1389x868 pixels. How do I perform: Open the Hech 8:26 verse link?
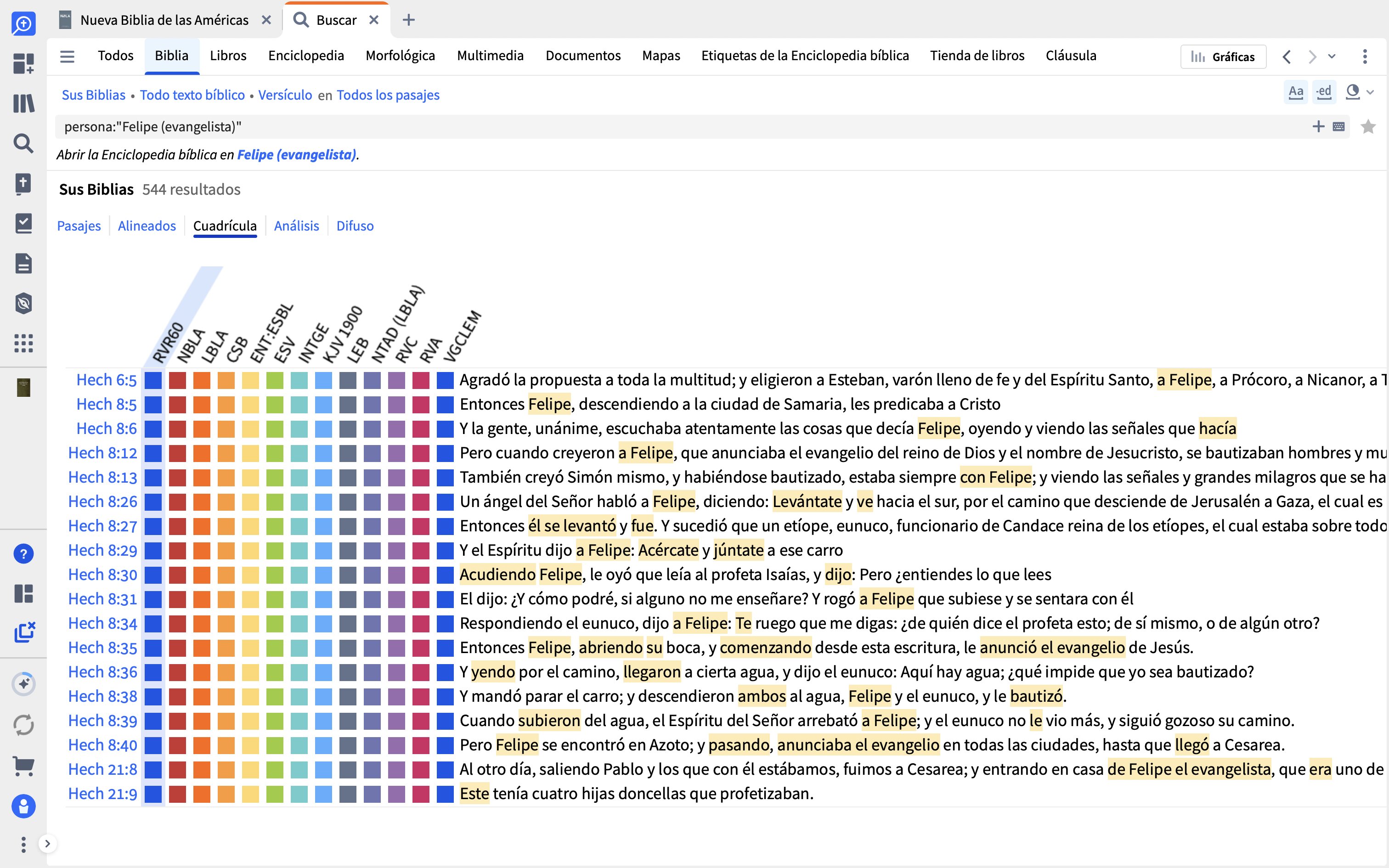click(103, 502)
